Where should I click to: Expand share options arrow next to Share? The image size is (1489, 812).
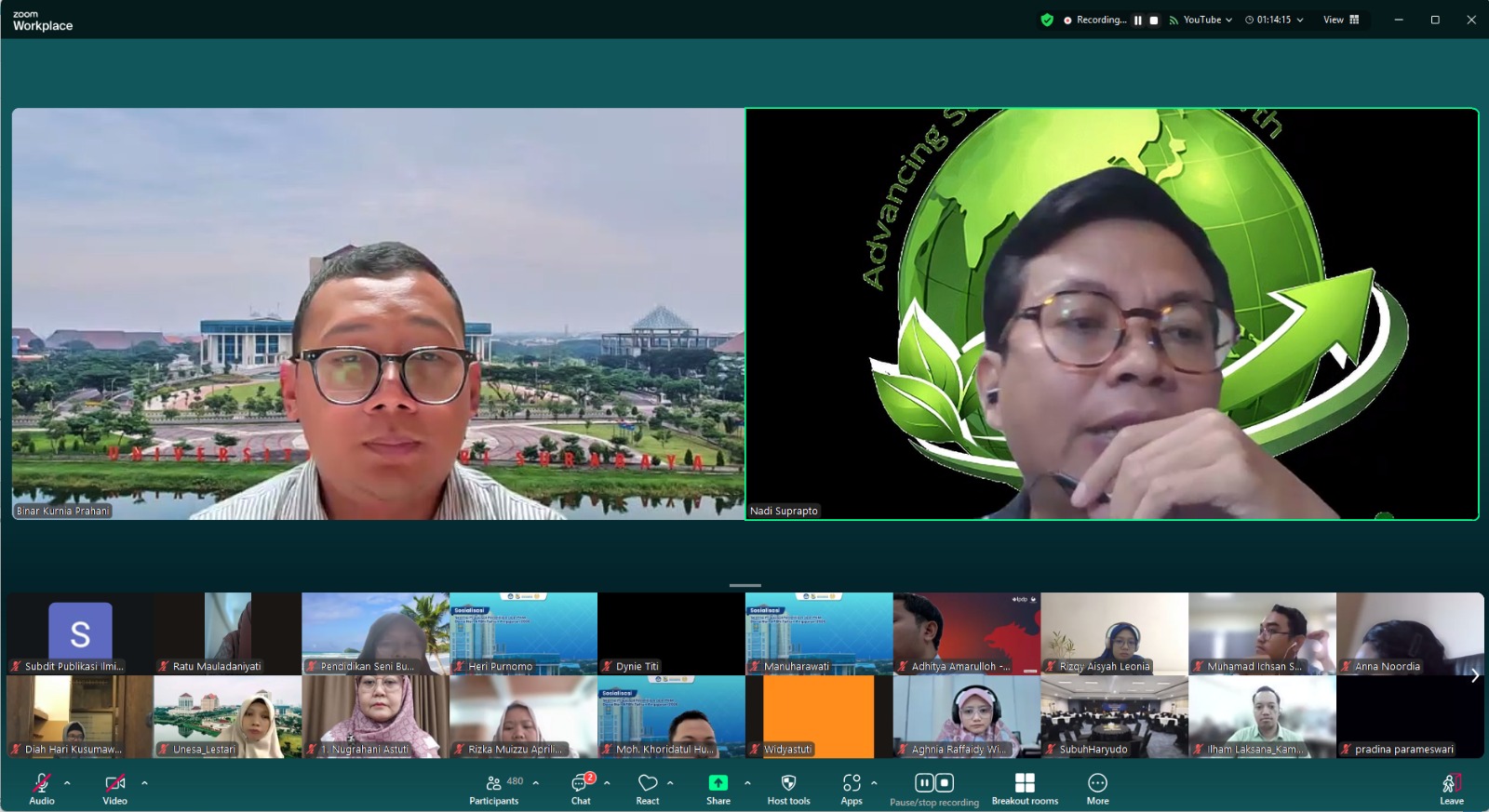click(x=747, y=783)
